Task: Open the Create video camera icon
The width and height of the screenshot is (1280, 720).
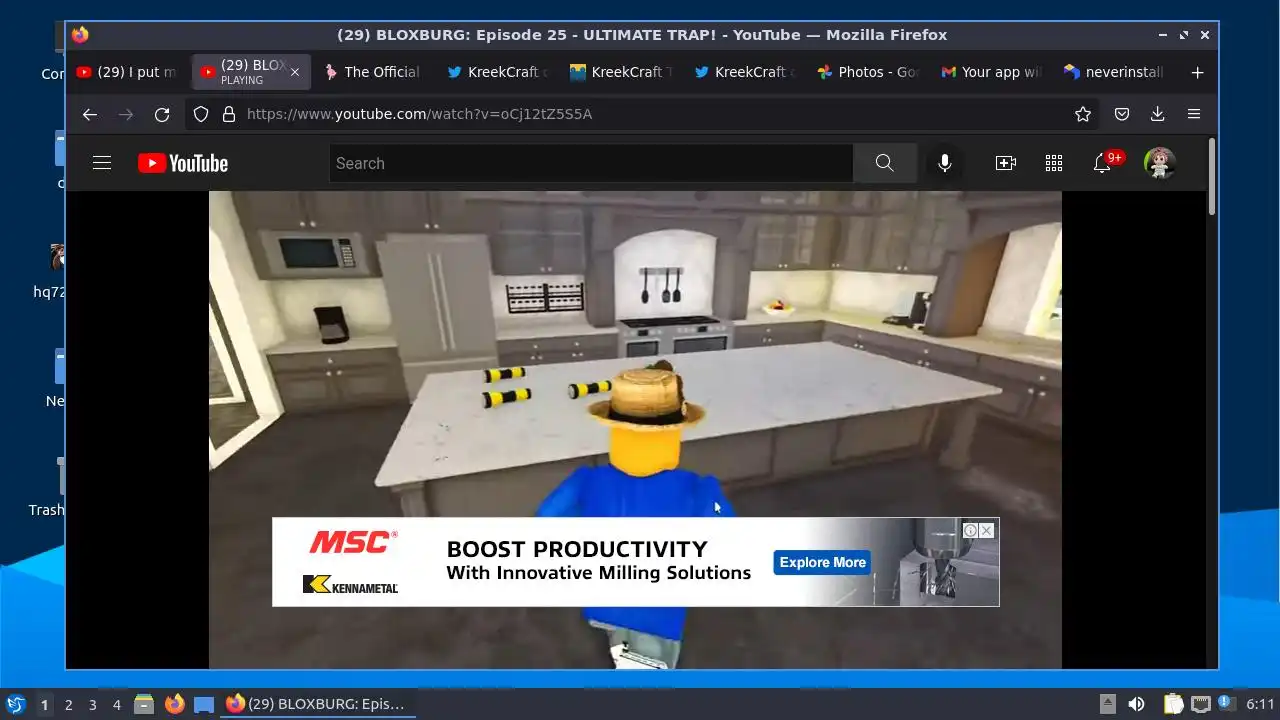Action: tap(1006, 163)
